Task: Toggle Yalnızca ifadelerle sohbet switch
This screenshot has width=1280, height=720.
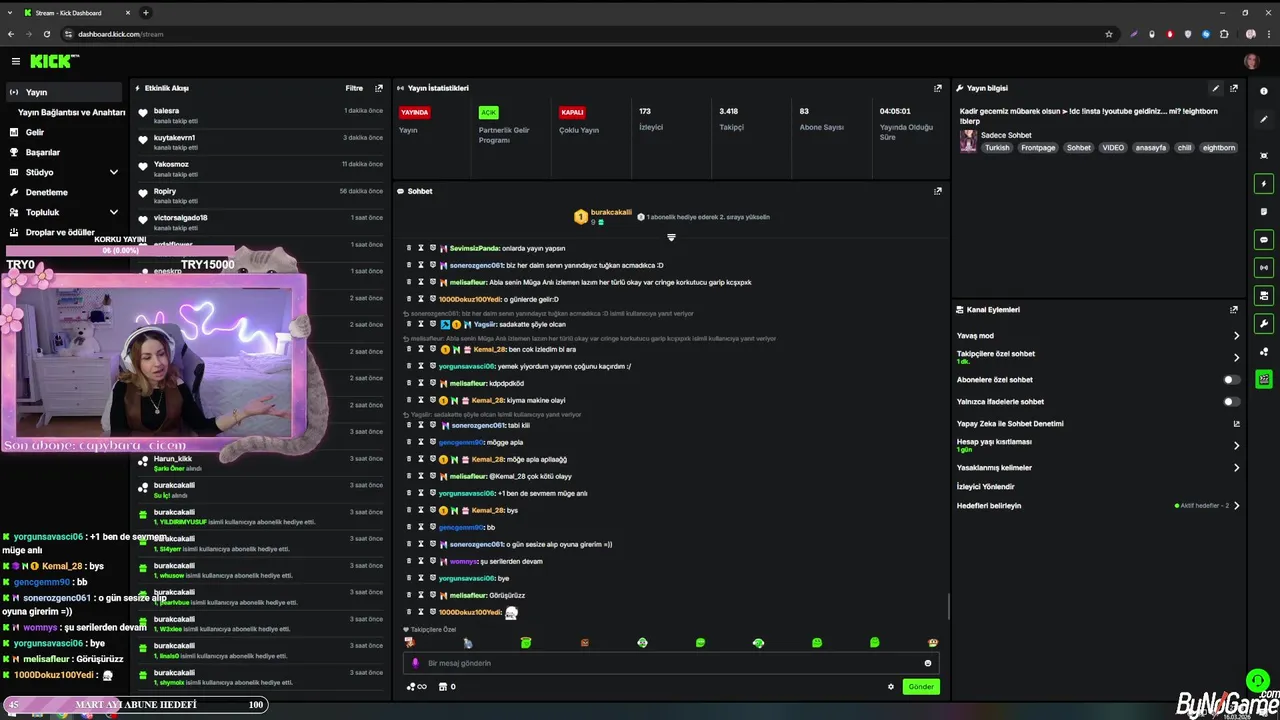Action: (1232, 402)
